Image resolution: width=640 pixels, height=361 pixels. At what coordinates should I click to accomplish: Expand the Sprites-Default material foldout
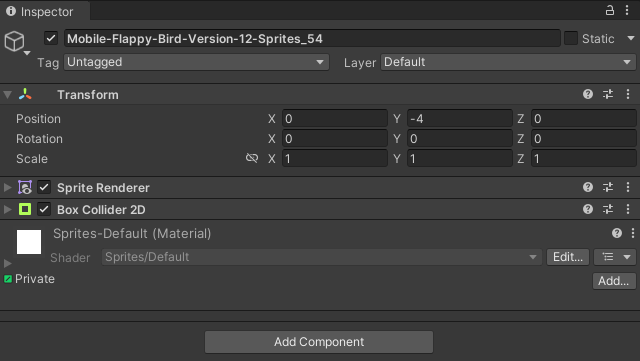pos(7,263)
